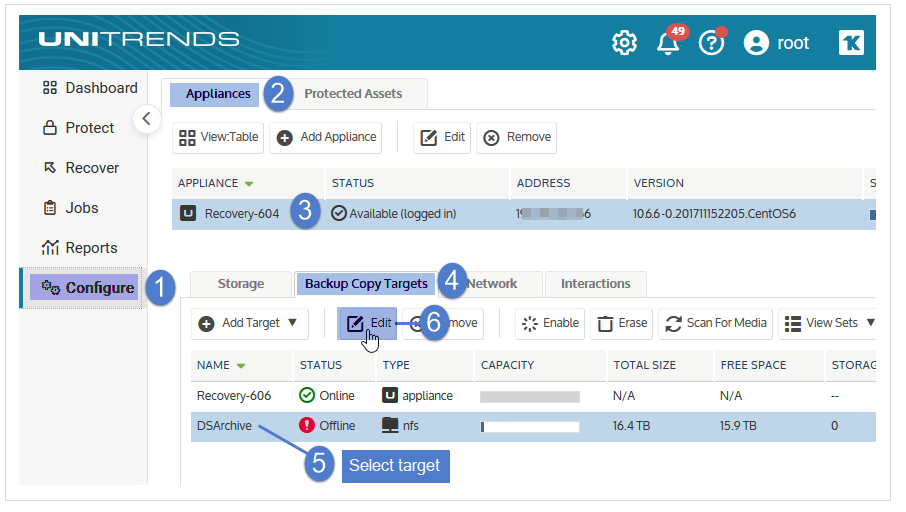Viewport: 906px width, 512px height.
Task: Click the nfs type icon for DSArchive
Action: pyautogui.click(x=390, y=425)
